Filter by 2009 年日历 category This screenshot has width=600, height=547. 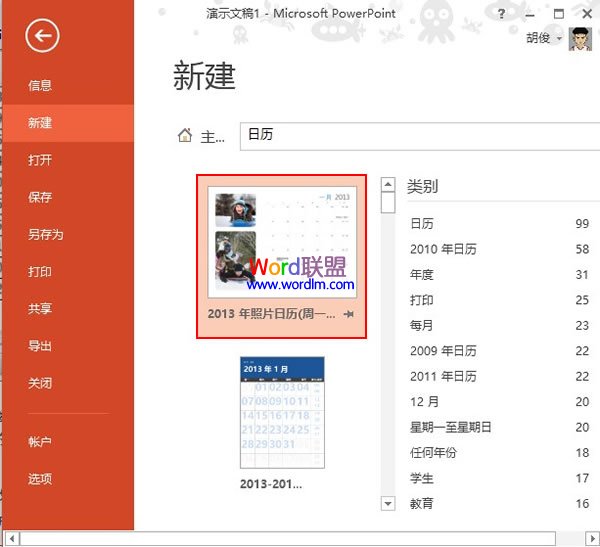pyautogui.click(x=499, y=351)
